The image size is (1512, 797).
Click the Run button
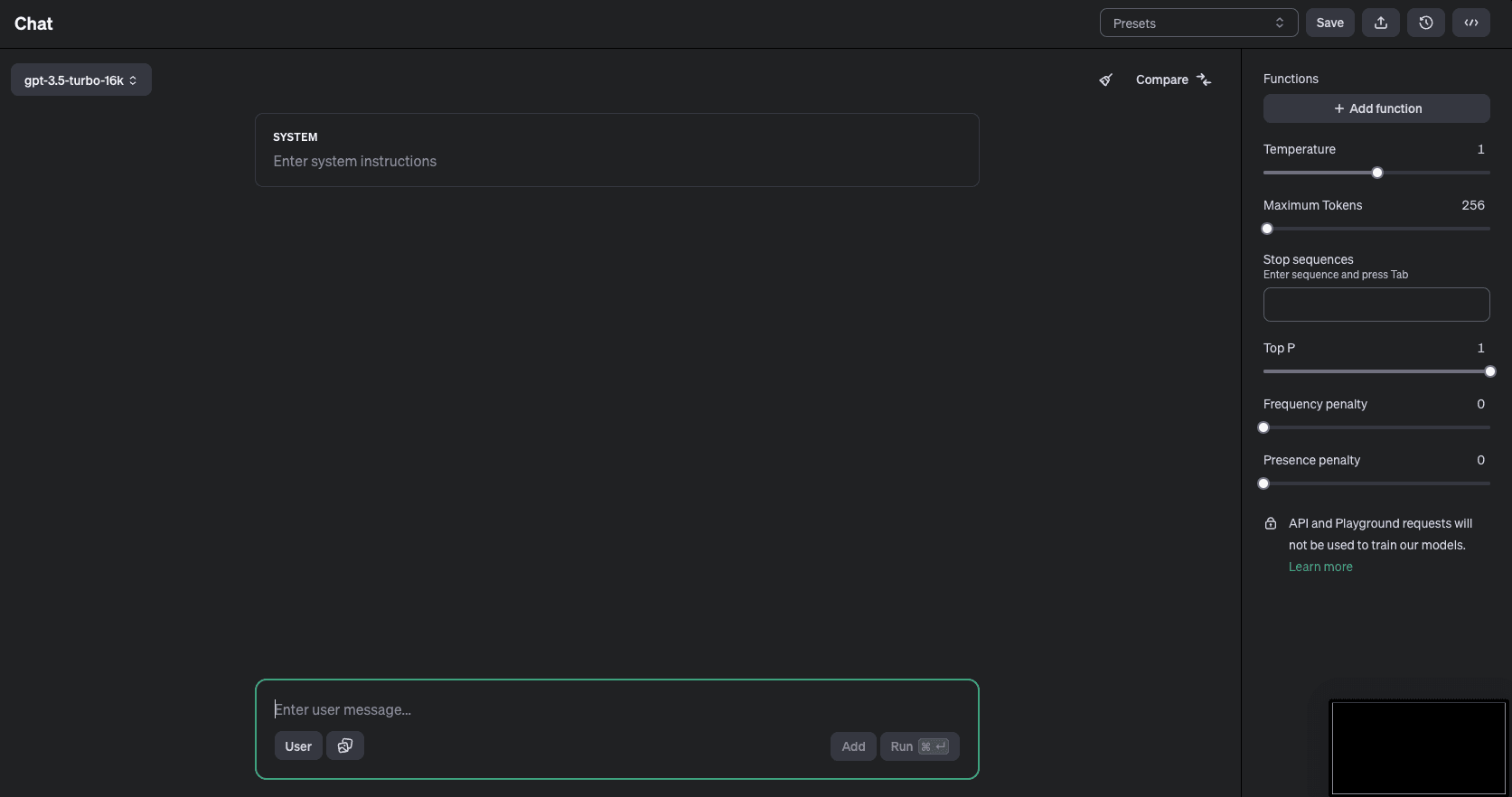pyautogui.click(x=919, y=746)
